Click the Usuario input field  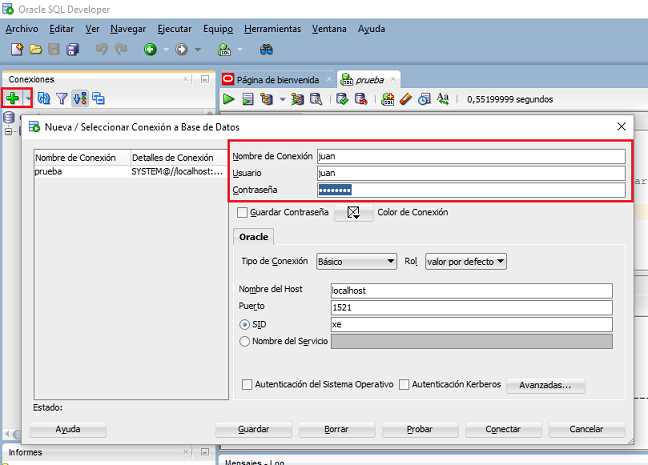click(471, 173)
